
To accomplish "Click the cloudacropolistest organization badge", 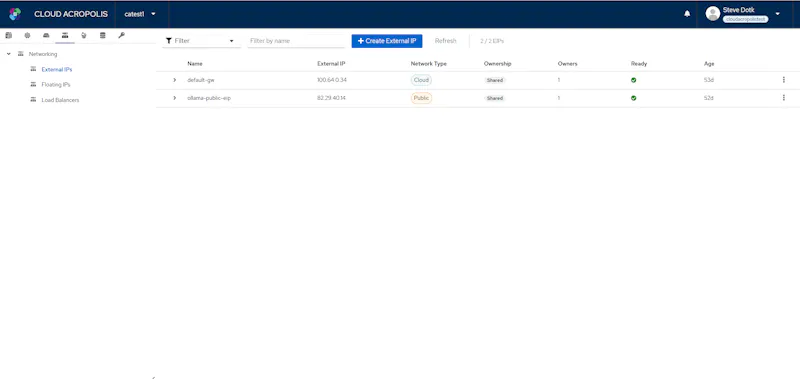I will [745, 19].
